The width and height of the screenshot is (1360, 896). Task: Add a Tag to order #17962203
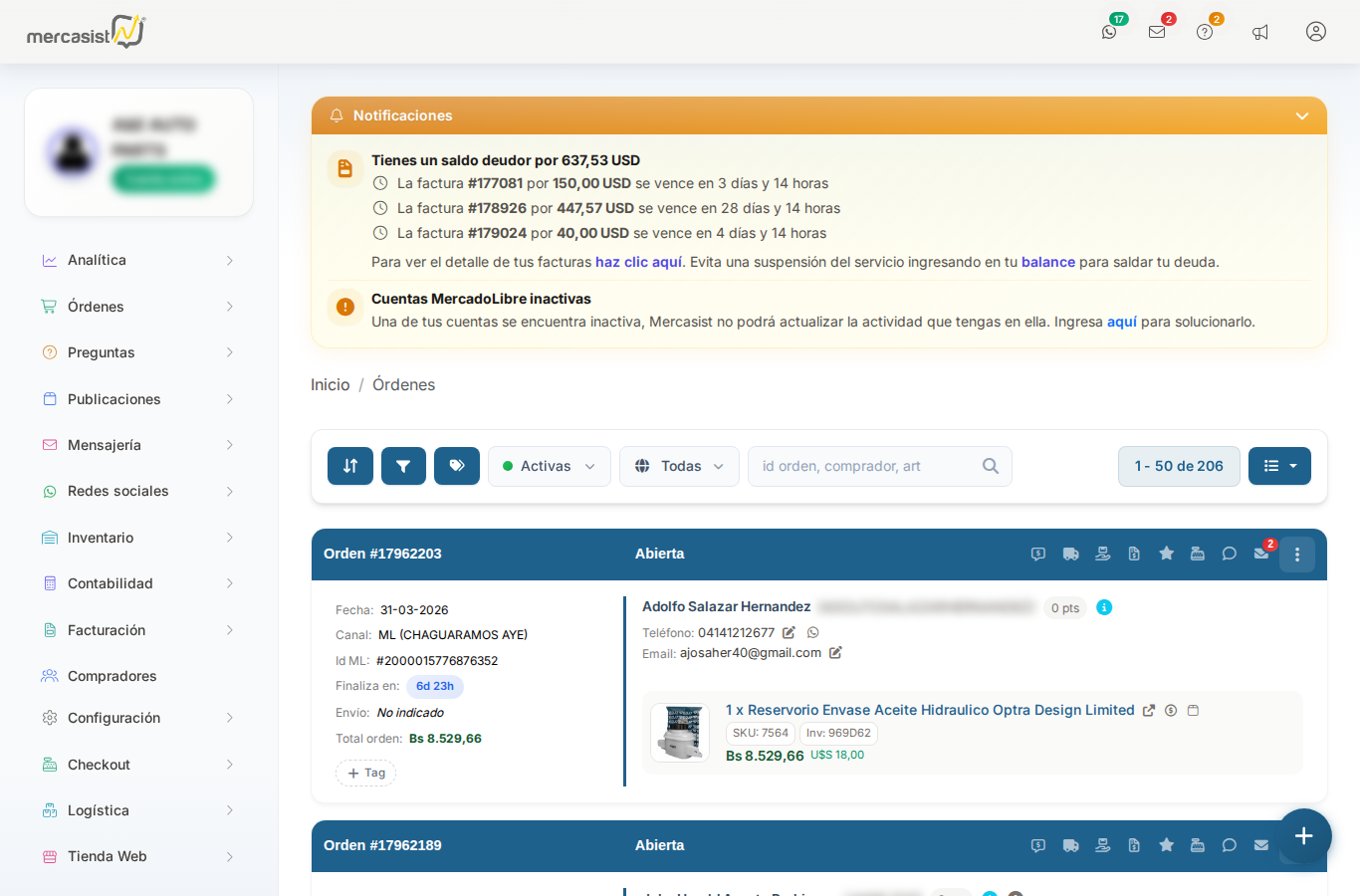tap(366, 773)
